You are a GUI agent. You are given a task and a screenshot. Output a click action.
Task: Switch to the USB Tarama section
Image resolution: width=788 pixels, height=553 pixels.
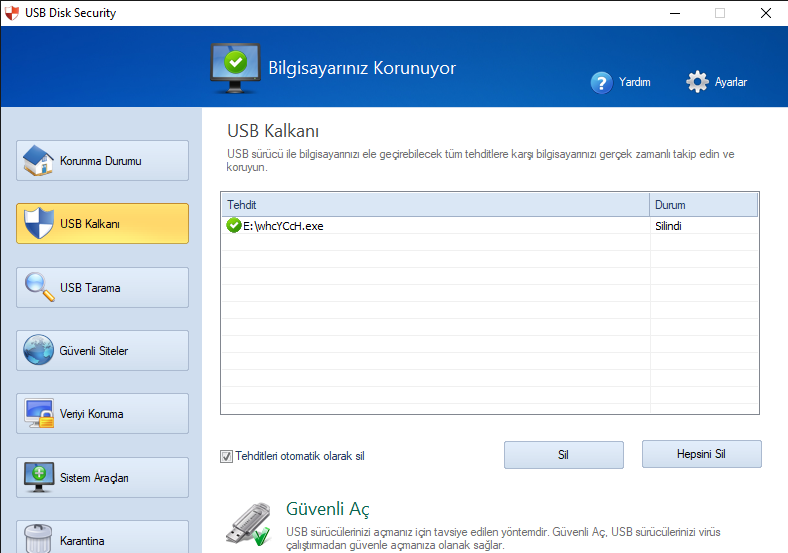click(x=103, y=287)
